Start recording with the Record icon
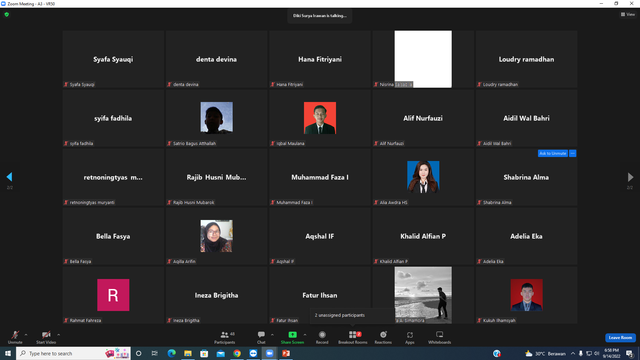Screen dimensions: 640x360 pyautogui.click(x=322, y=335)
